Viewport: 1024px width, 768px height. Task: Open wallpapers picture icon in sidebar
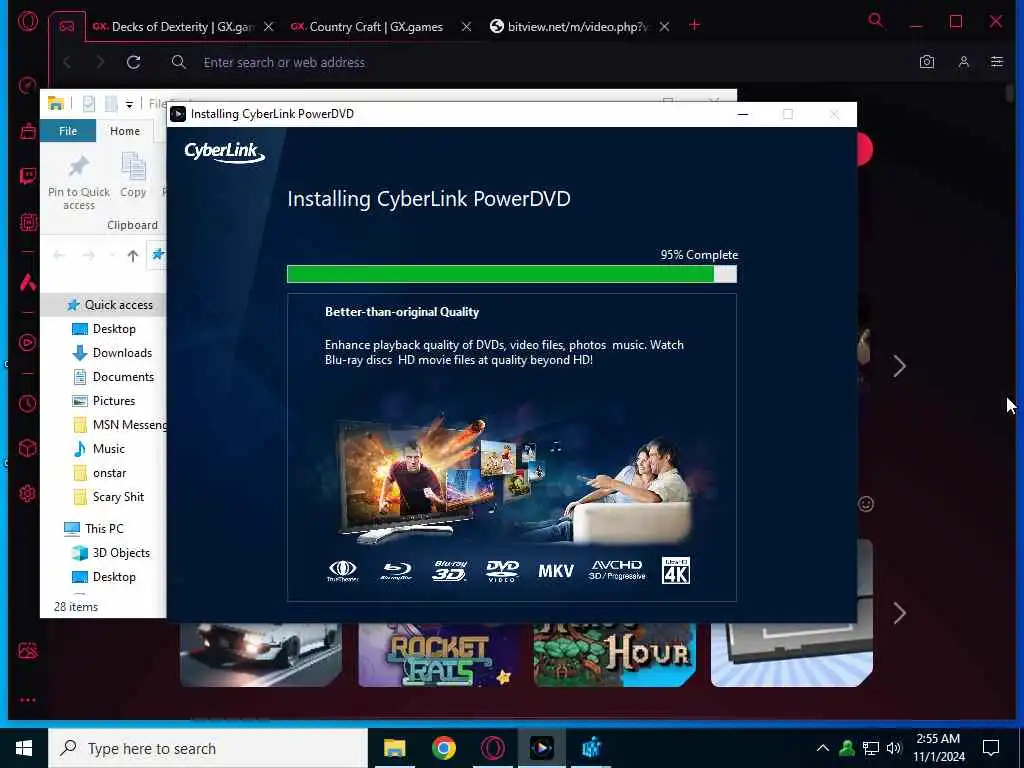pyautogui.click(x=27, y=650)
